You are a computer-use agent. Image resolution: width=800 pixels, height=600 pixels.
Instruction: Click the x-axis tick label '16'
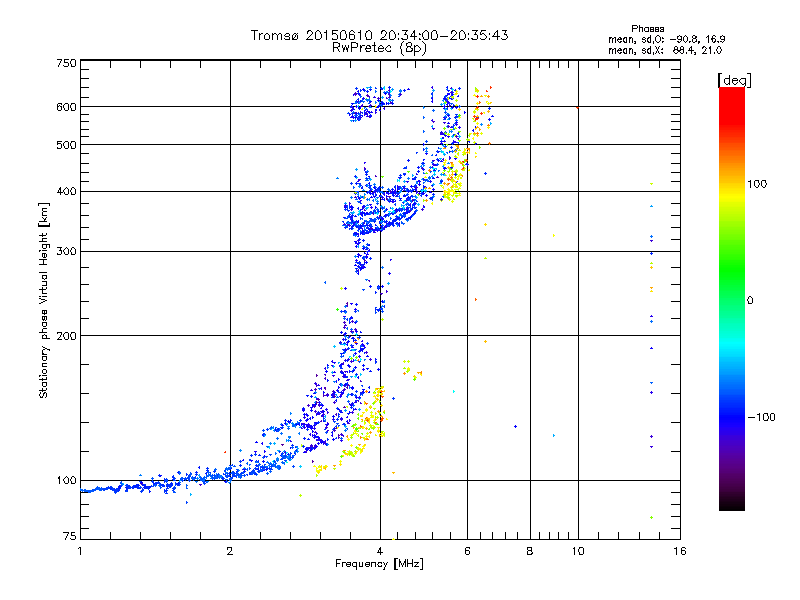point(680,551)
